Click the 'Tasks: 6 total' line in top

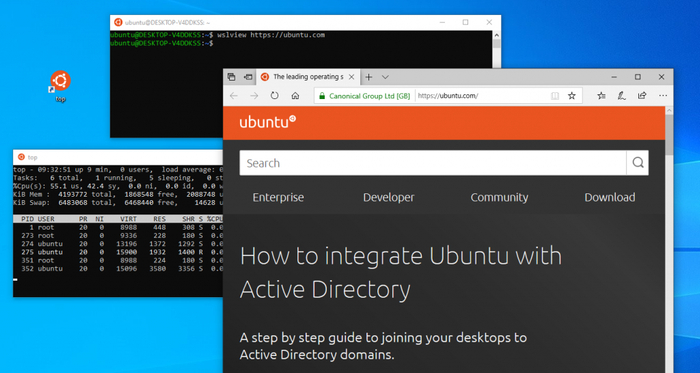[x=118, y=178]
